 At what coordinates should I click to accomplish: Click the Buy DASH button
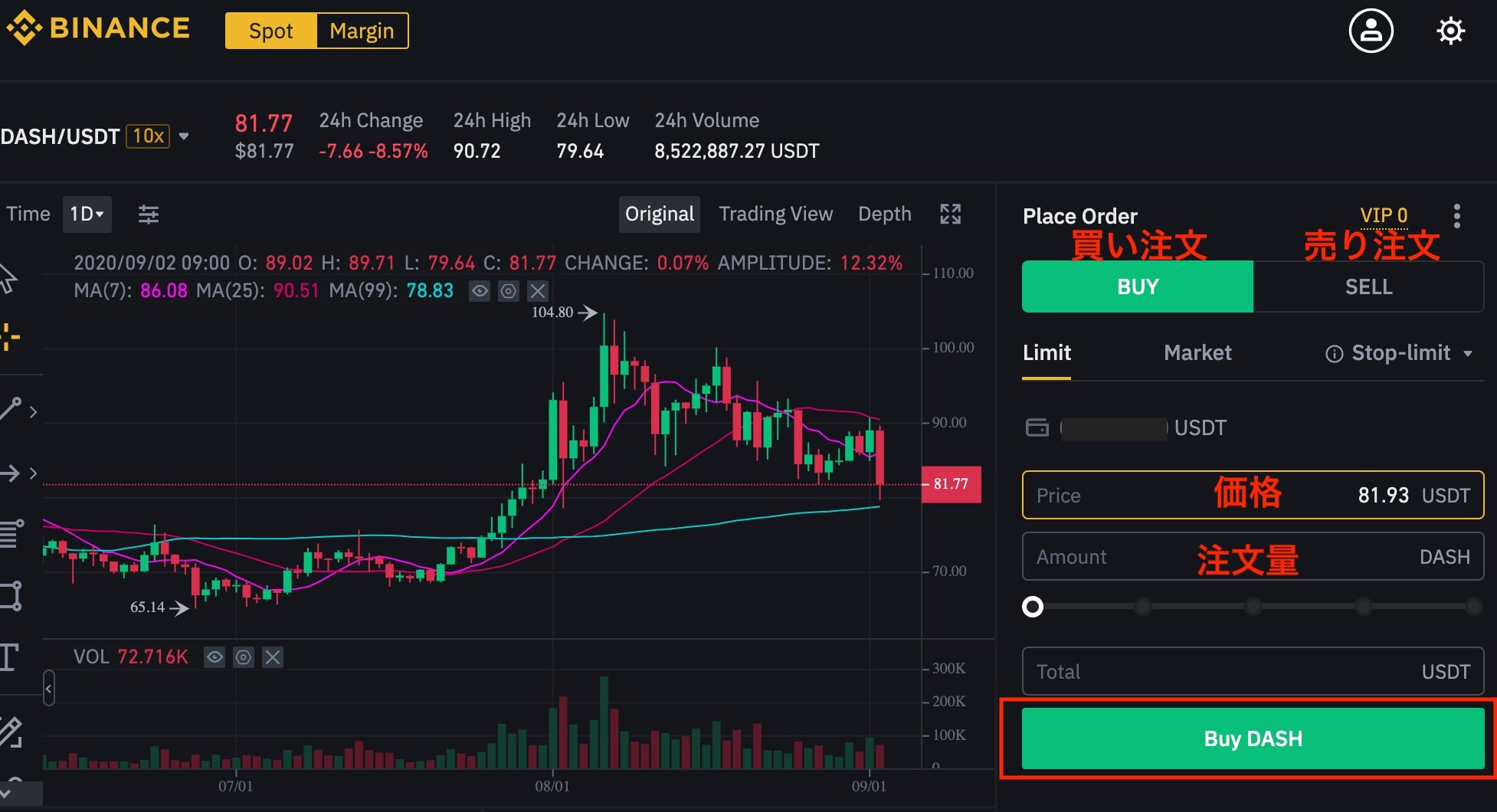pos(1252,738)
